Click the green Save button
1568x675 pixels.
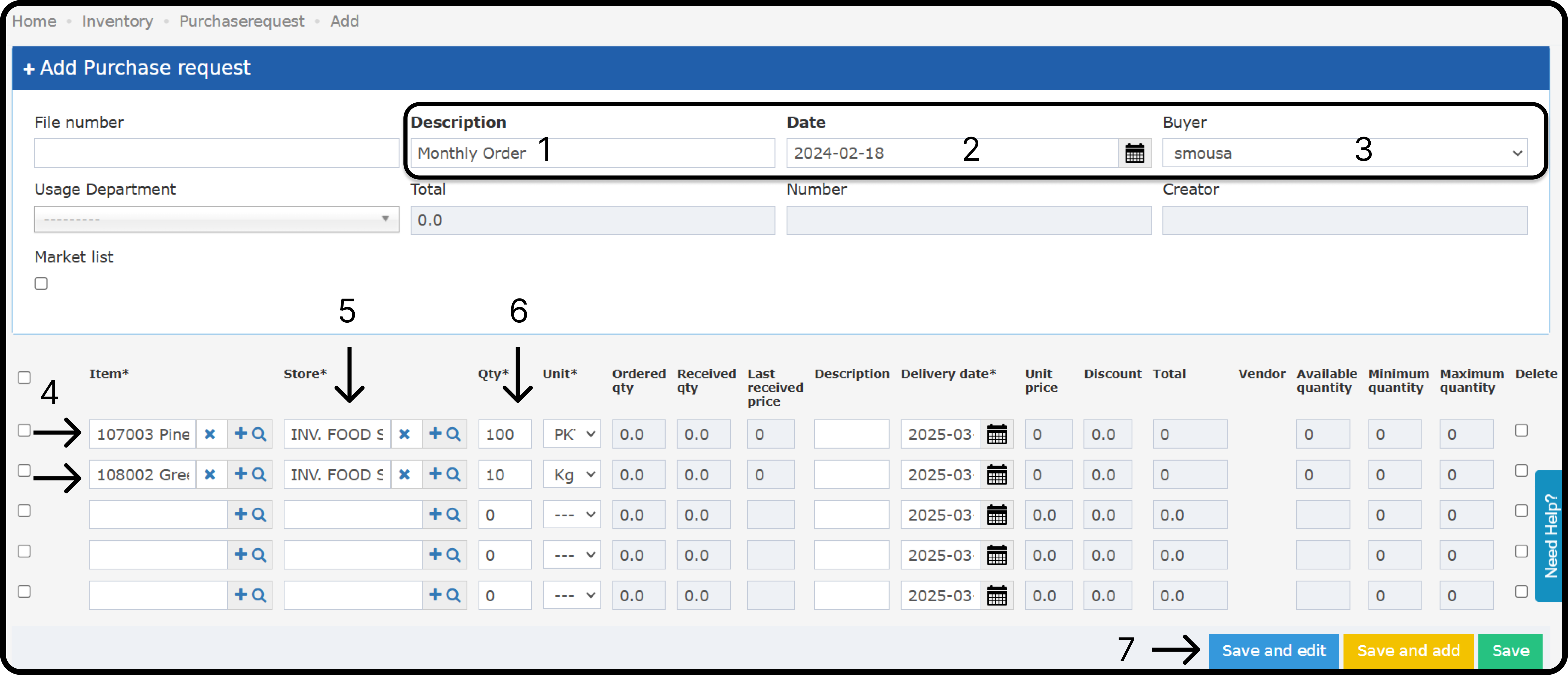click(1510, 651)
